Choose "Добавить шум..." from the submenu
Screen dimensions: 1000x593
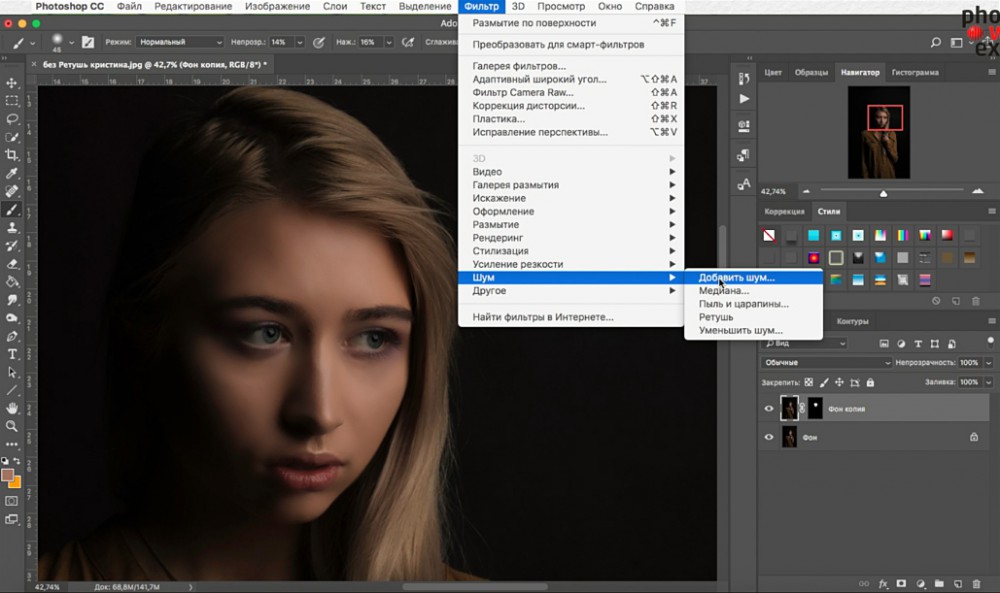click(737, 277)
